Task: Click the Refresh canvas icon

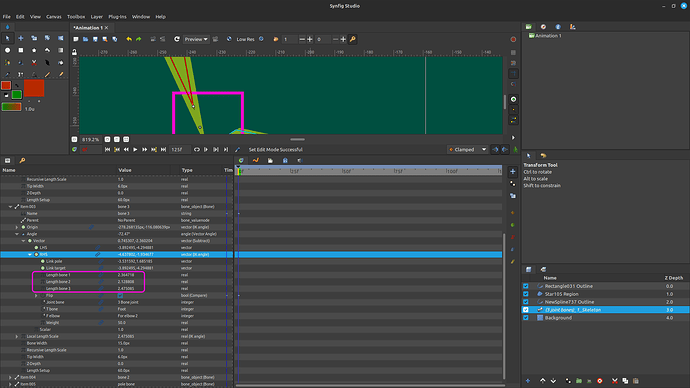Action: (176, 39)
